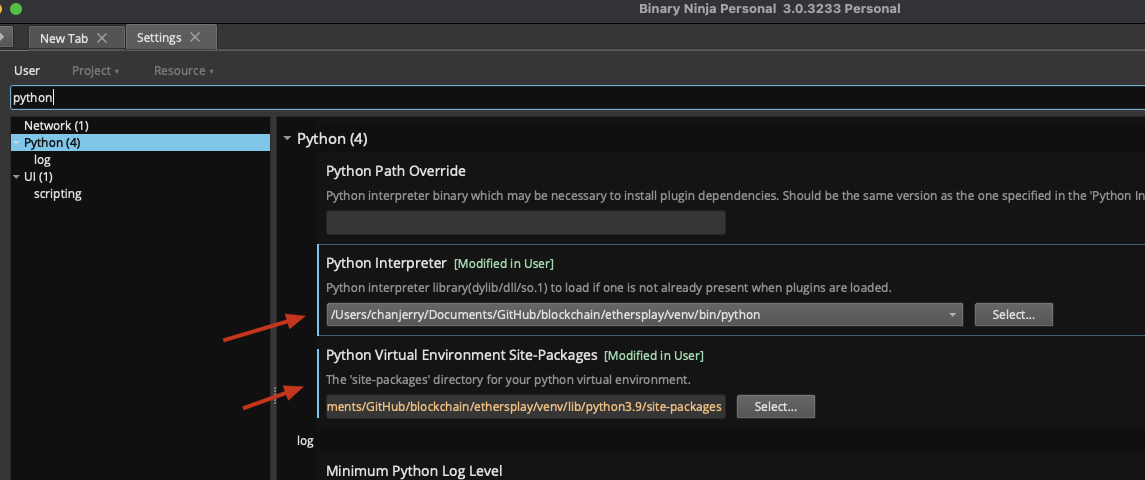Switch to the New Tab tab

click(64, 38)
